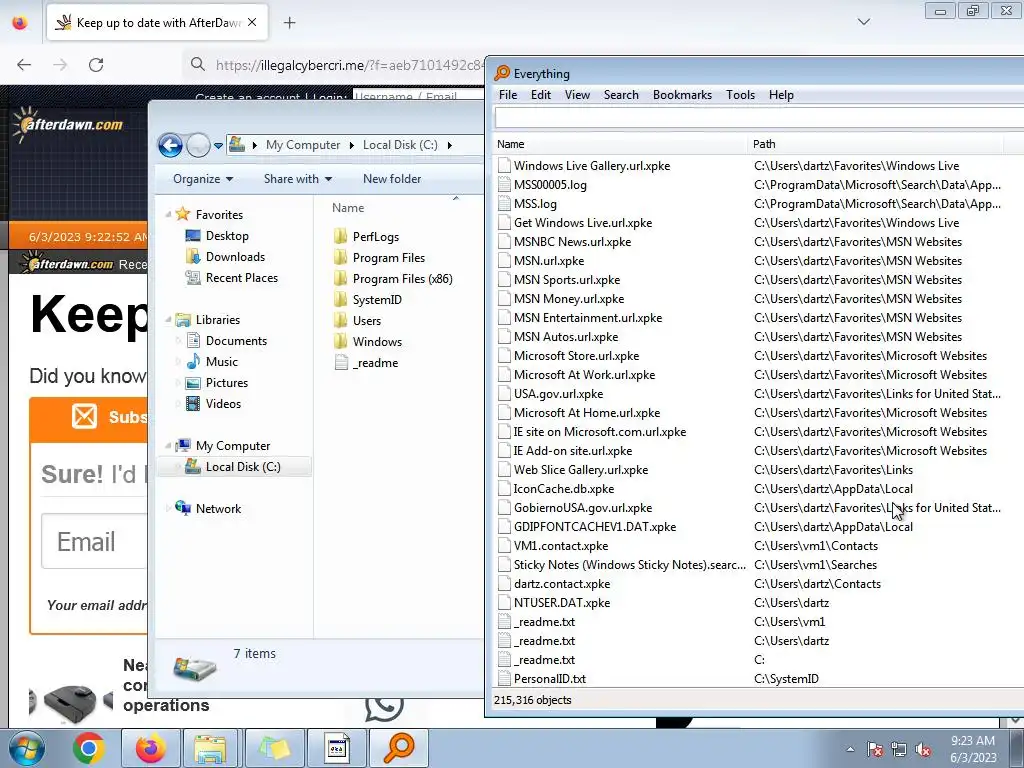Click the Firefox reload button
Image resolution: width=1024 pixels, height=768 pixels.
(x=96, y=65)
